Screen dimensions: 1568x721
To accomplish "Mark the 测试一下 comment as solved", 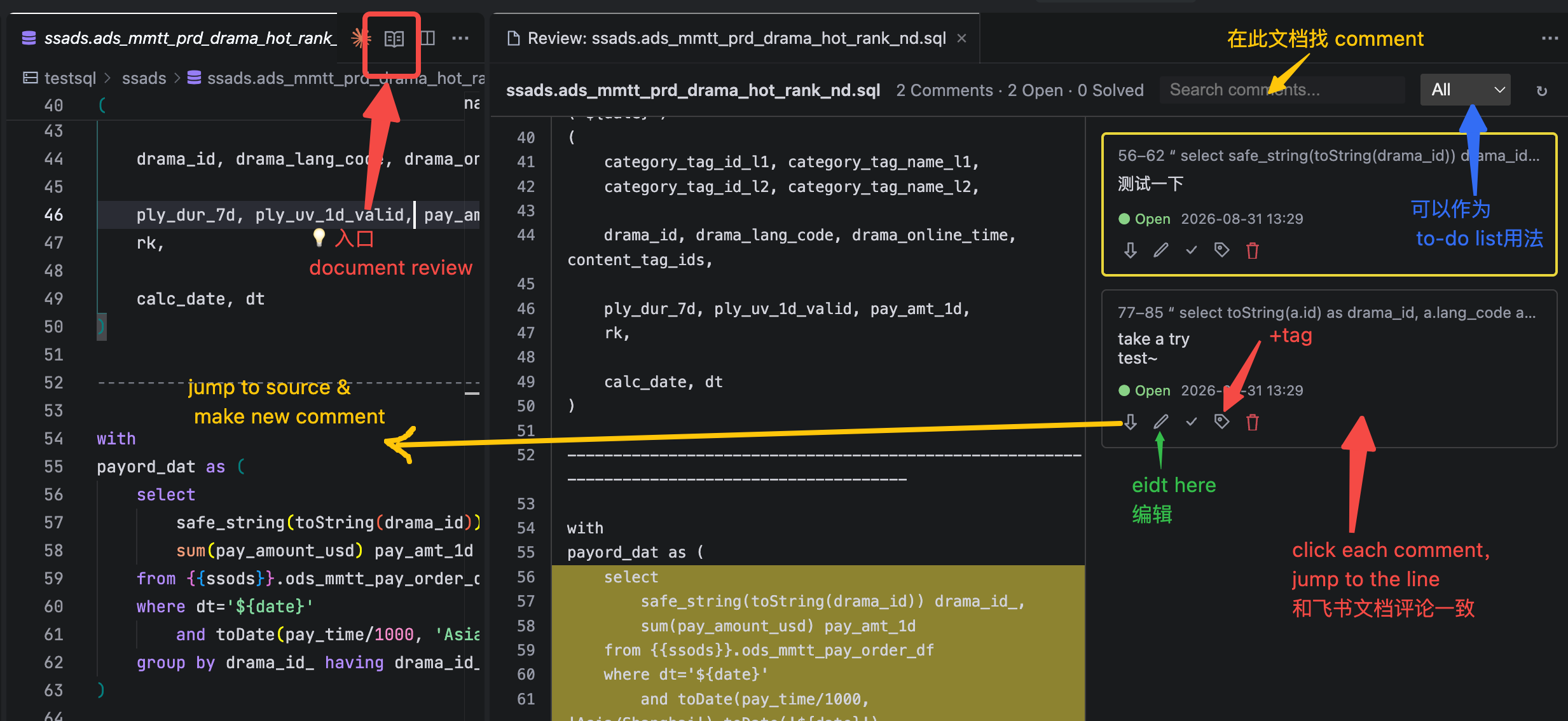I will coord(1191,251).
